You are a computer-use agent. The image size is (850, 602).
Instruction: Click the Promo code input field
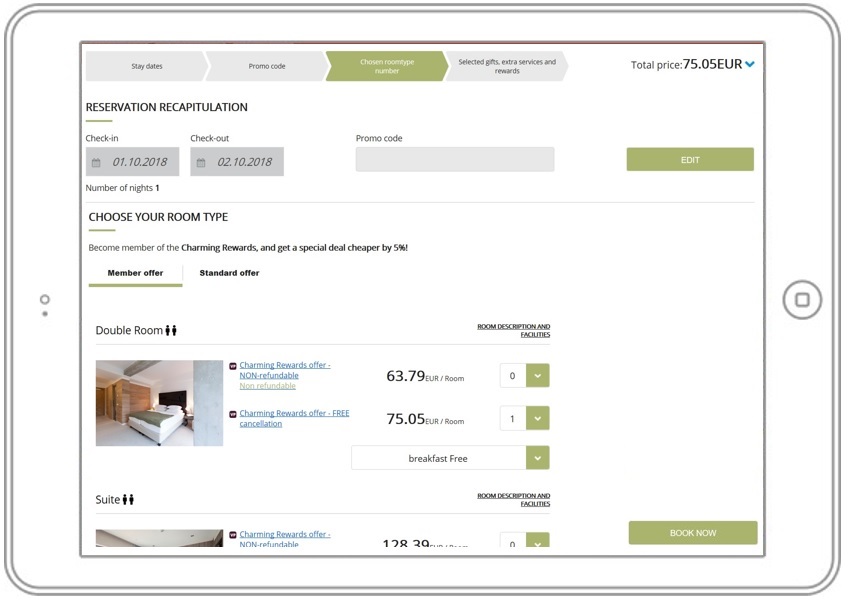pyautogui.click(x=454, y=160)
